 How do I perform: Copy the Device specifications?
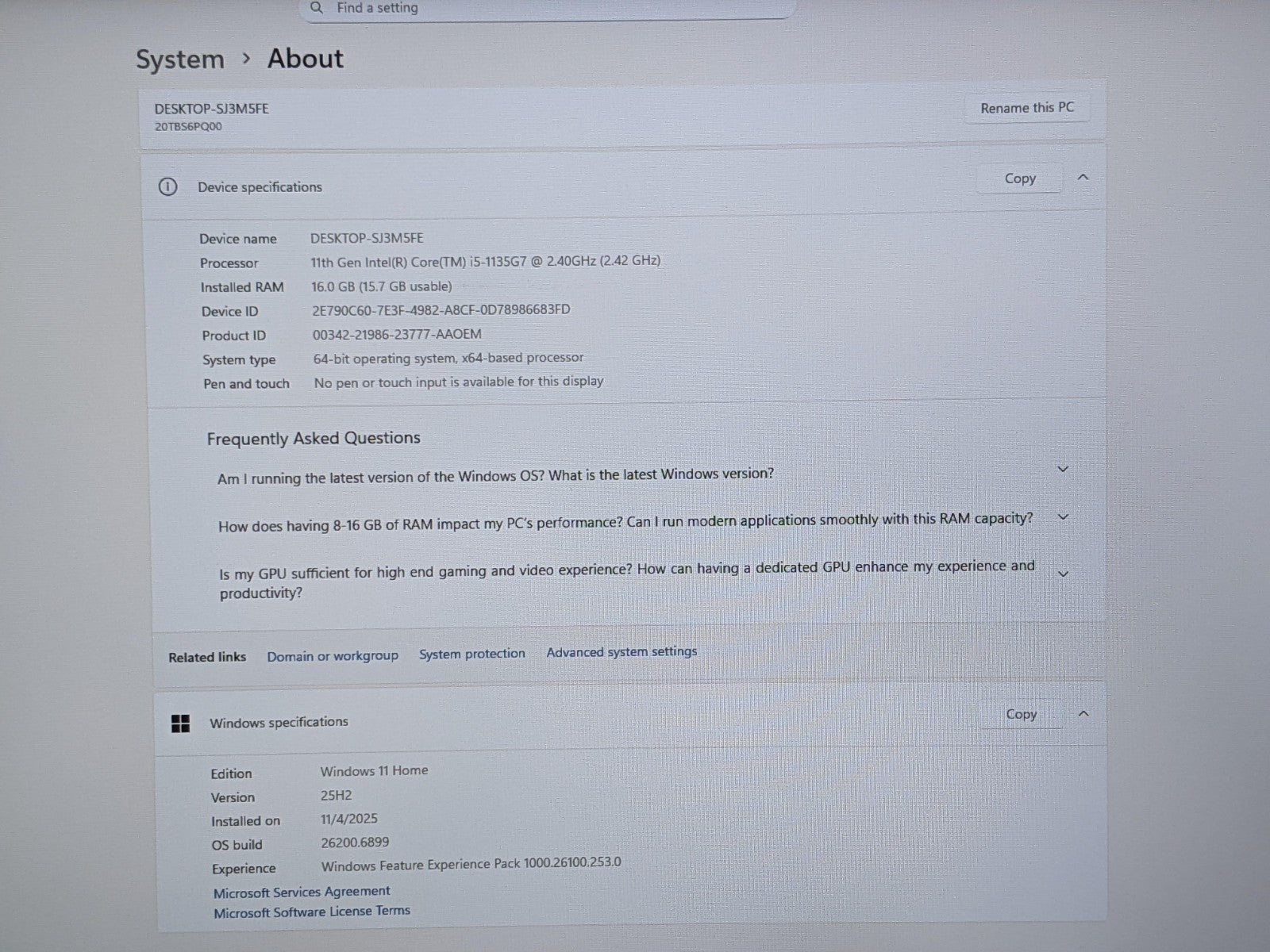(1019, 178)
